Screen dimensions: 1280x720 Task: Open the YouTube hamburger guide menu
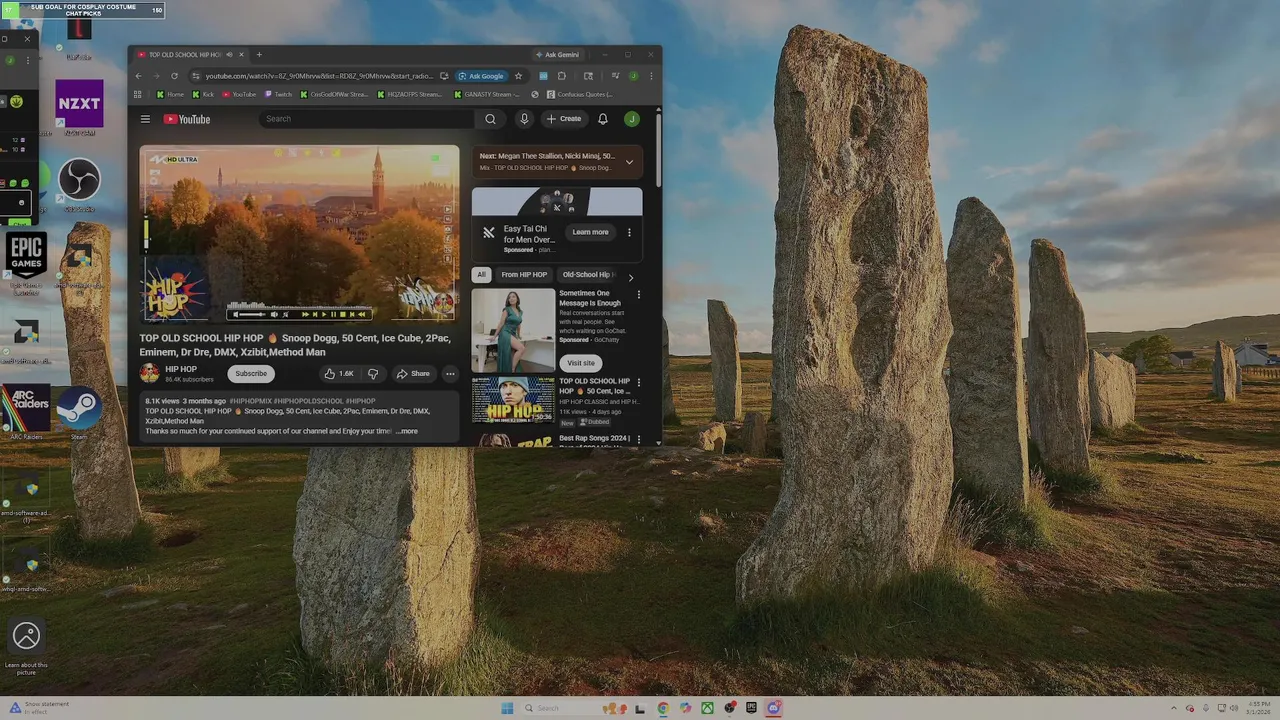(145, 119)
